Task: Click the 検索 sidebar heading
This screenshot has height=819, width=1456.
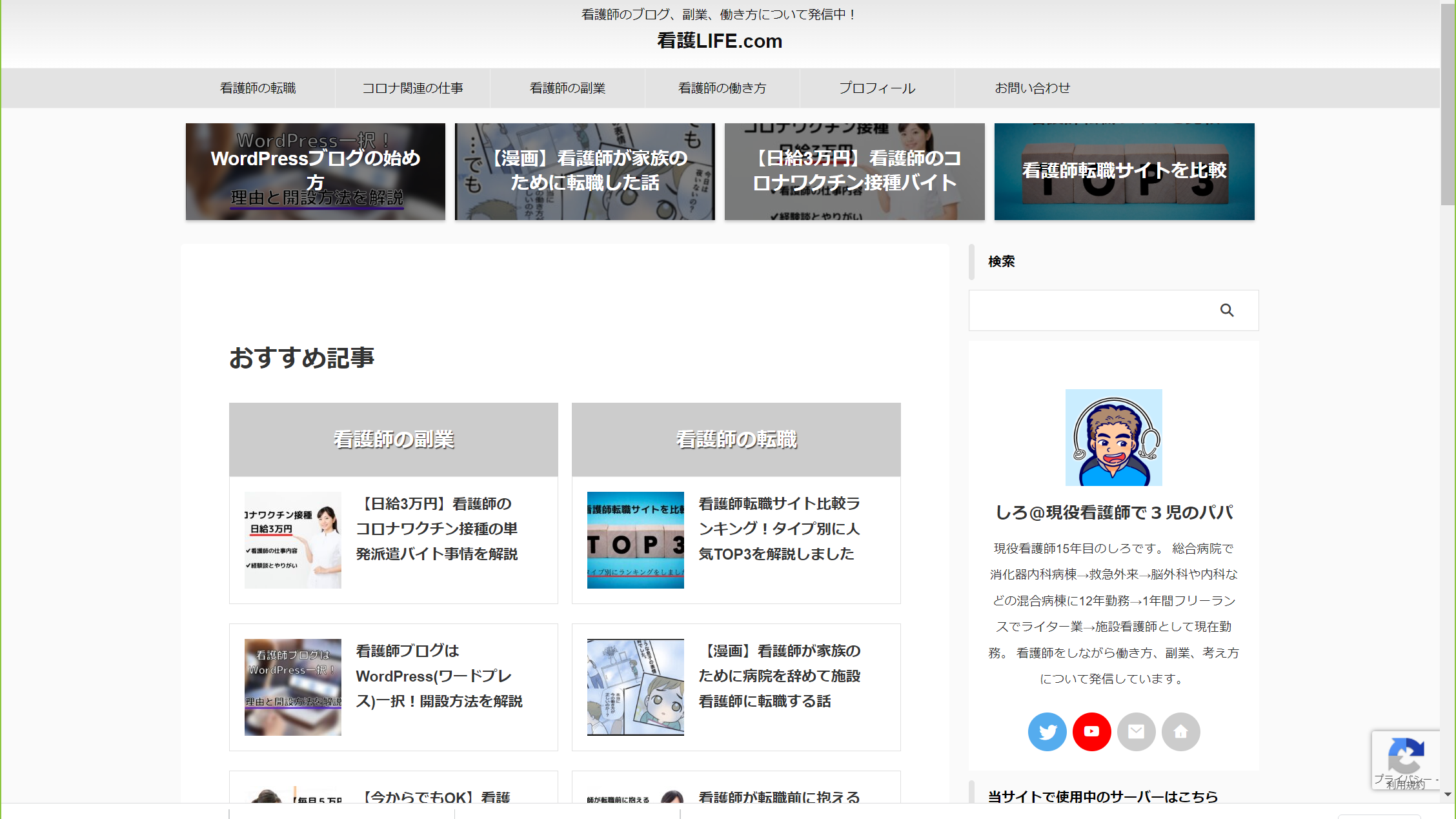Action: [1002, 261]
